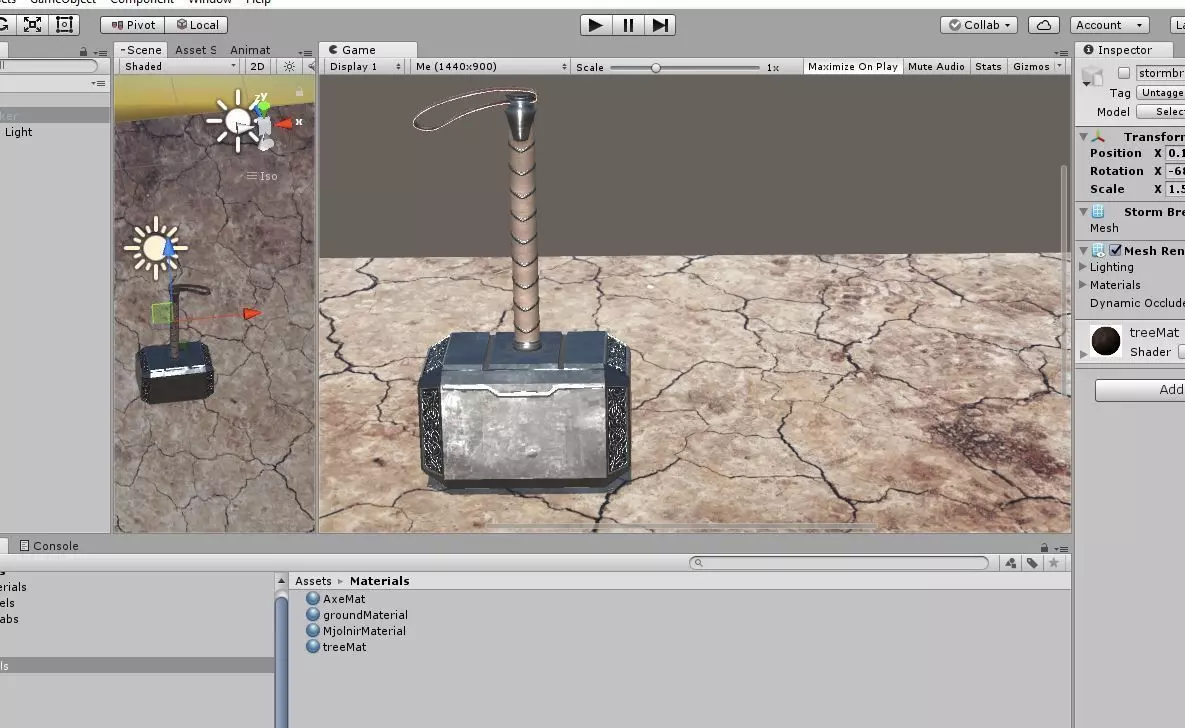Click the Project search field
This screenshot has height=728, width=1185.
click(839, 562)
